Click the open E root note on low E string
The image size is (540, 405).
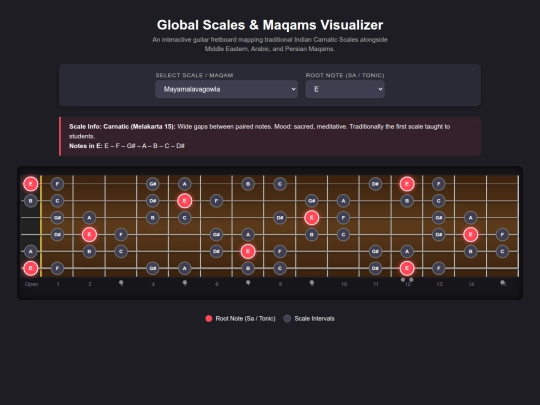click(x=30, y=268)
